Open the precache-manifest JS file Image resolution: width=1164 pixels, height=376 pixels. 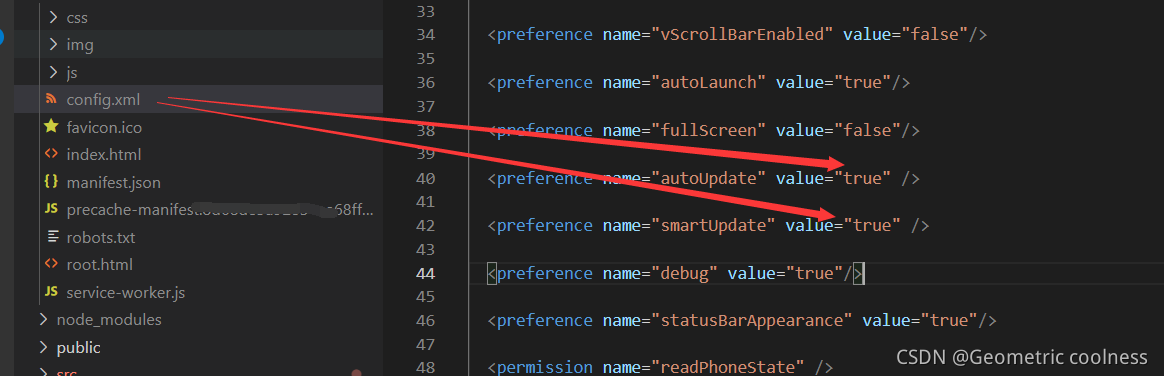point(220,210)
